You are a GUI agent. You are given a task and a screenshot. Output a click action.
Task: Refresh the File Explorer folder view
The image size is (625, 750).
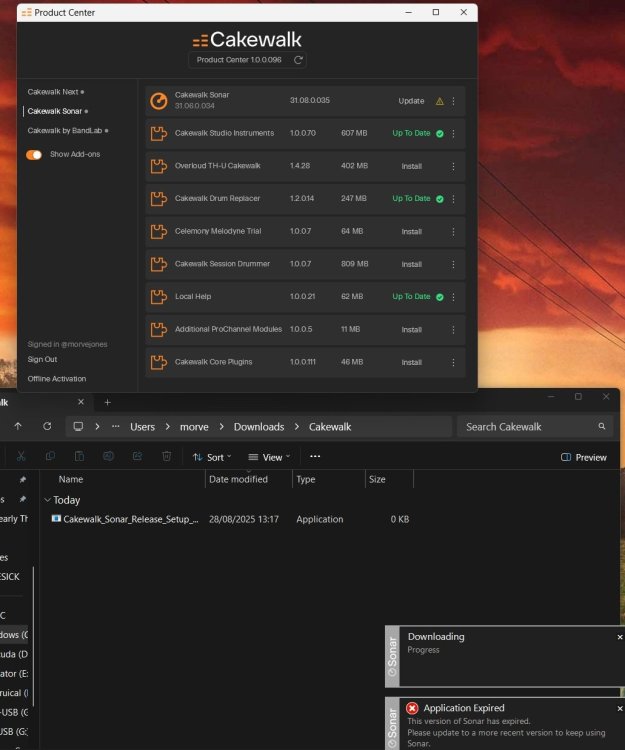(x=47, y=426)
